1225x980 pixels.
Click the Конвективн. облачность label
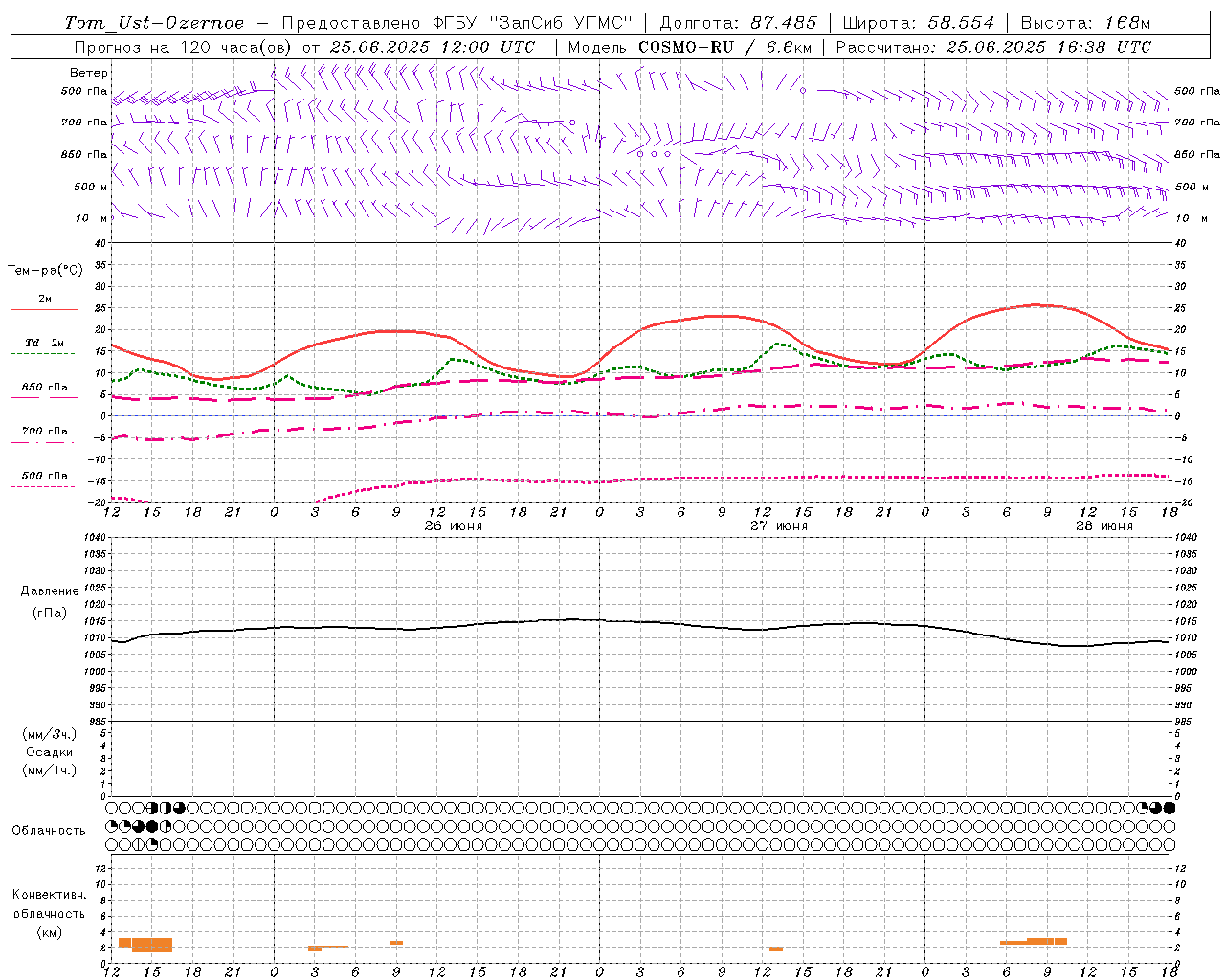coord(49,904)
